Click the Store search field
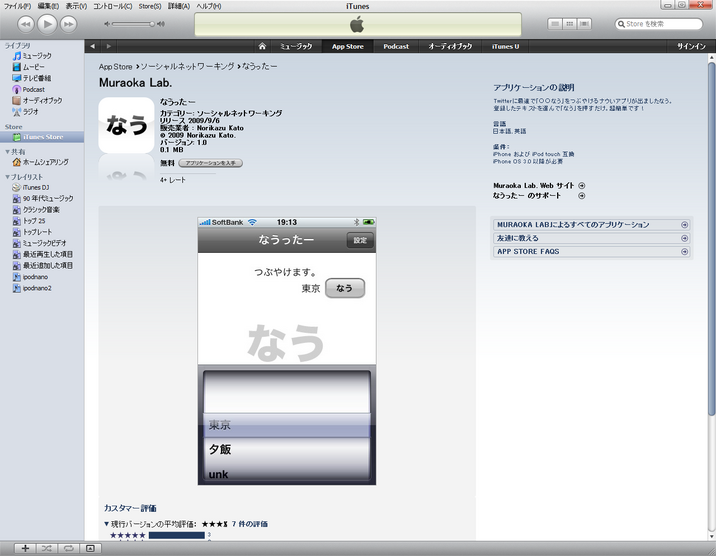 [658, 24]
